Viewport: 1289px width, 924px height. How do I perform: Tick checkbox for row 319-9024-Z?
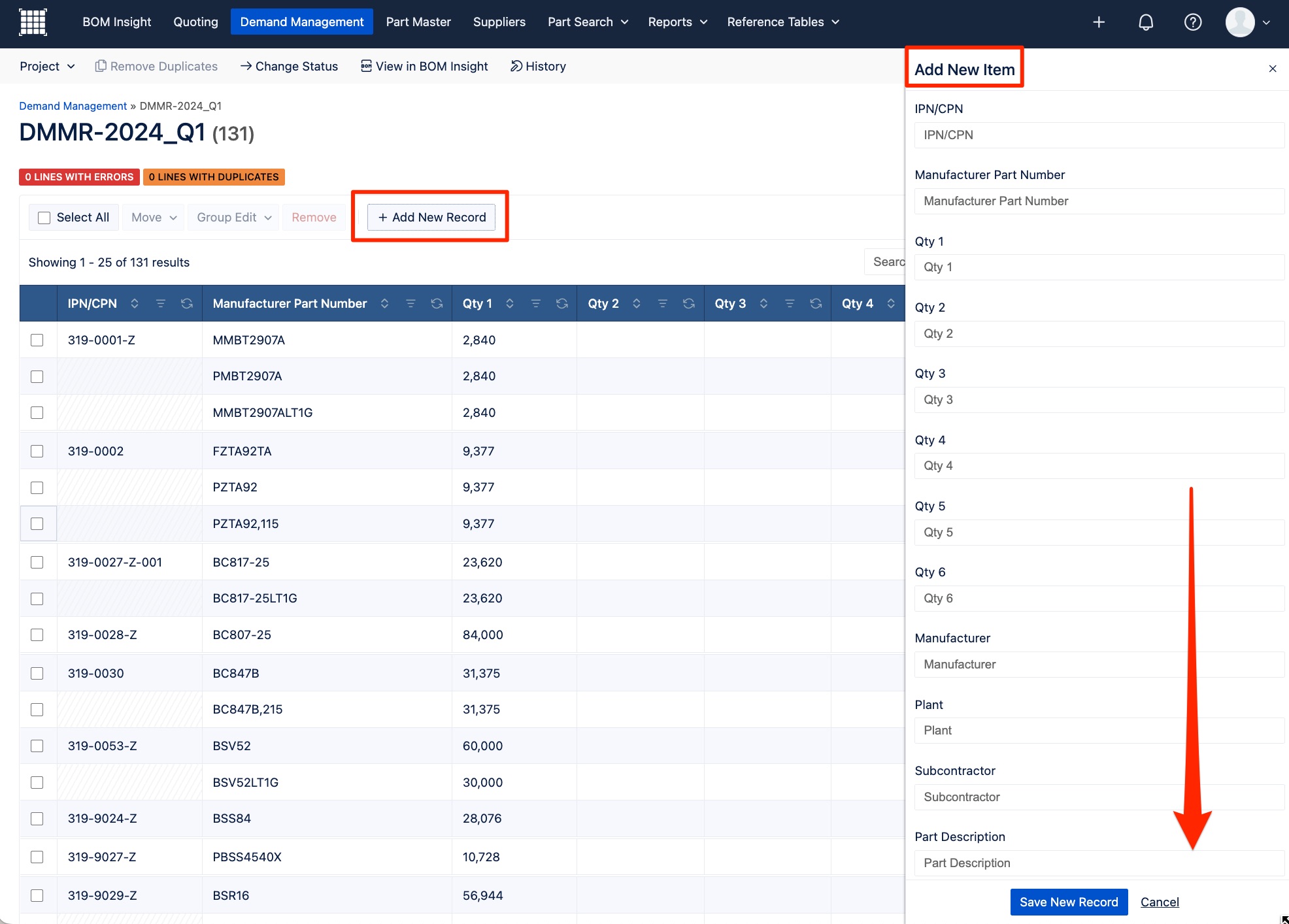(x=37, y=818)
